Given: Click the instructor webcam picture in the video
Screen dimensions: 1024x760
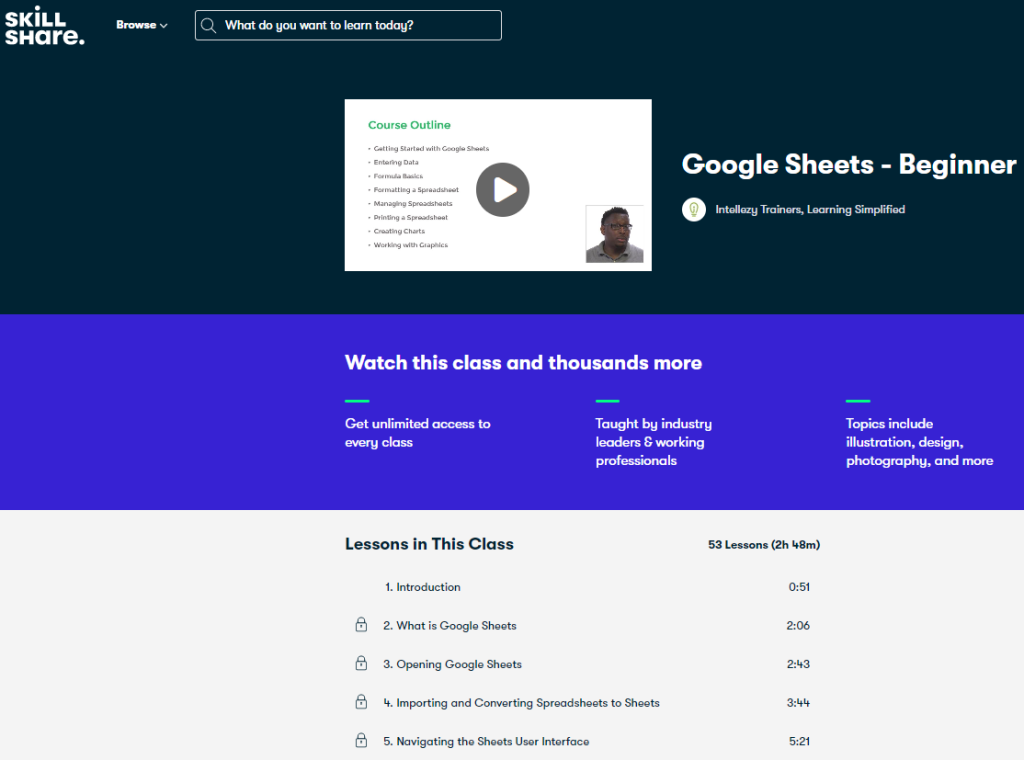Looking at the screenshot, I should 615,234.
